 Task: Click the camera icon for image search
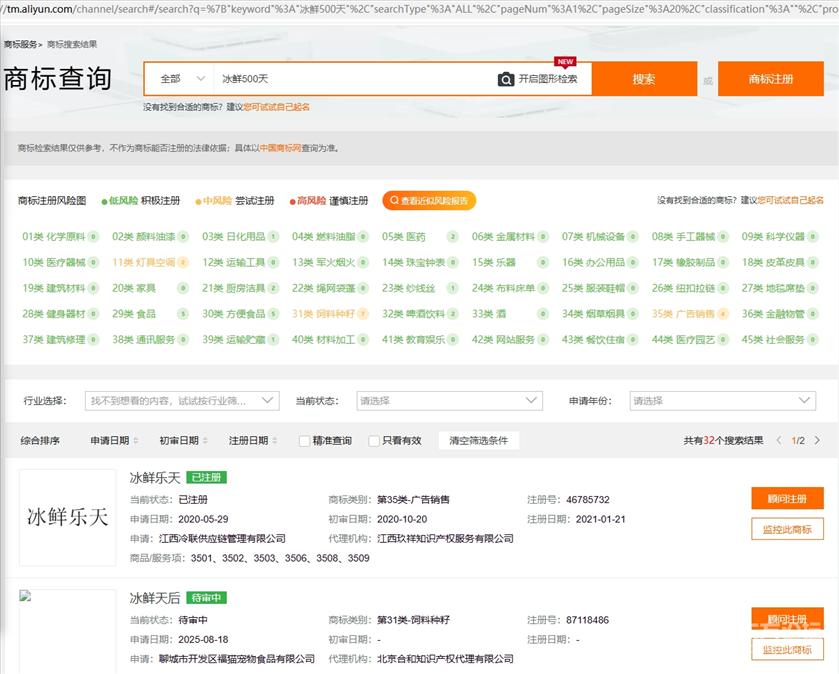coord(506,79)
